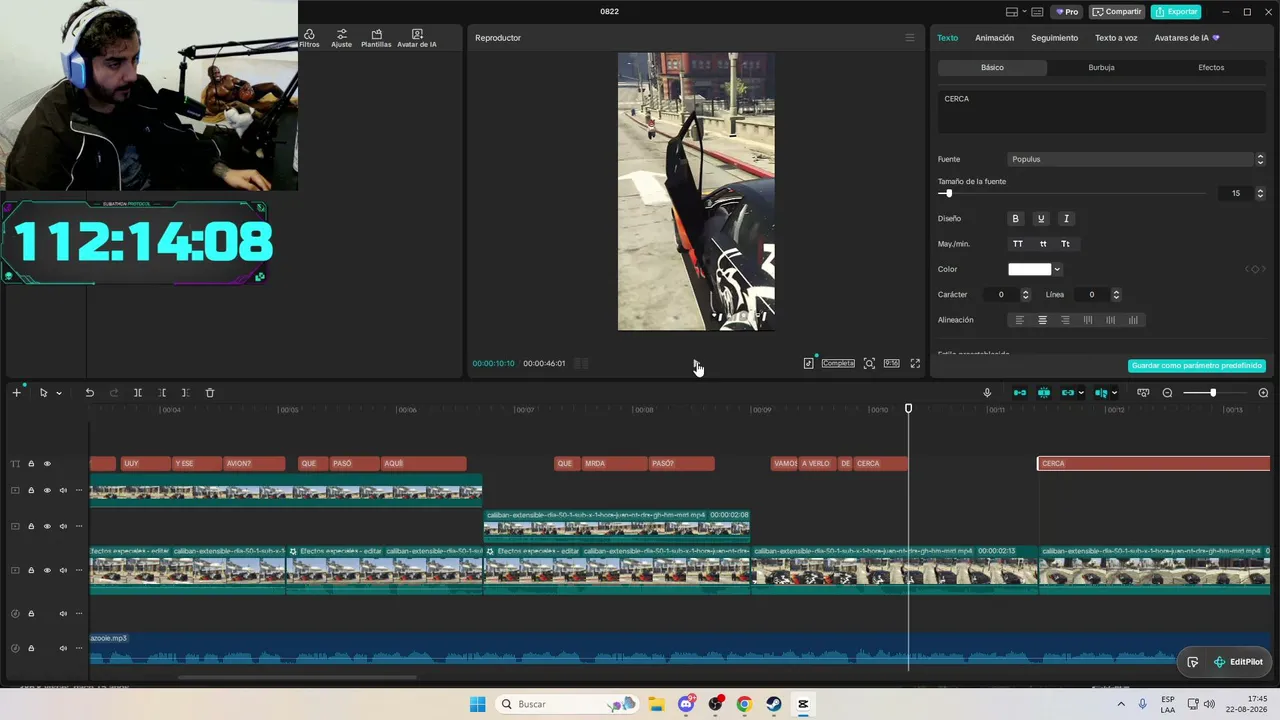Mute the azooie.mp3 audio track

[x=63, y=648]
